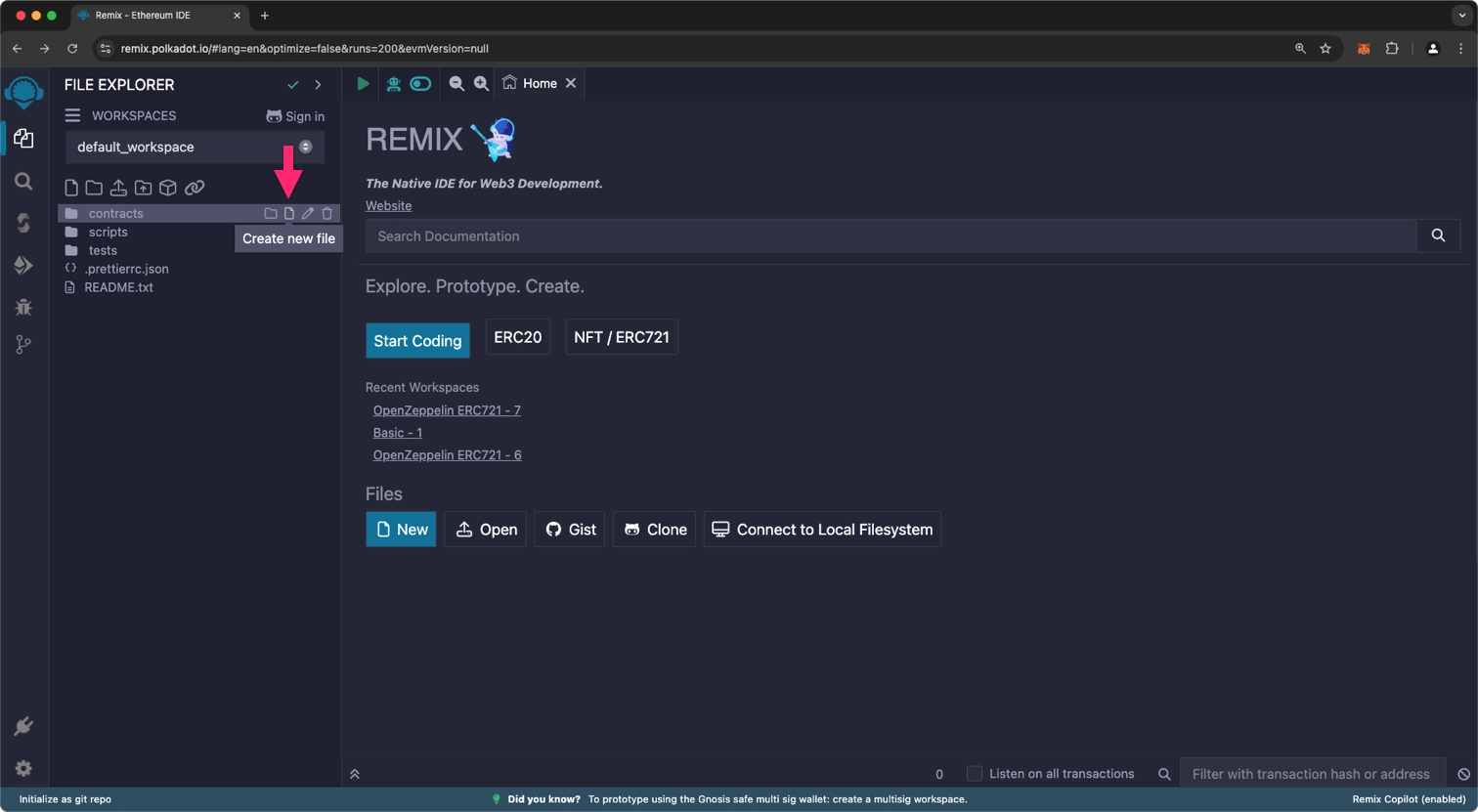Screen dimensions: 1478x812
Task: Open OpenZeppelin ERC721 - 6 workspace
Action: [x=447, y=455]
